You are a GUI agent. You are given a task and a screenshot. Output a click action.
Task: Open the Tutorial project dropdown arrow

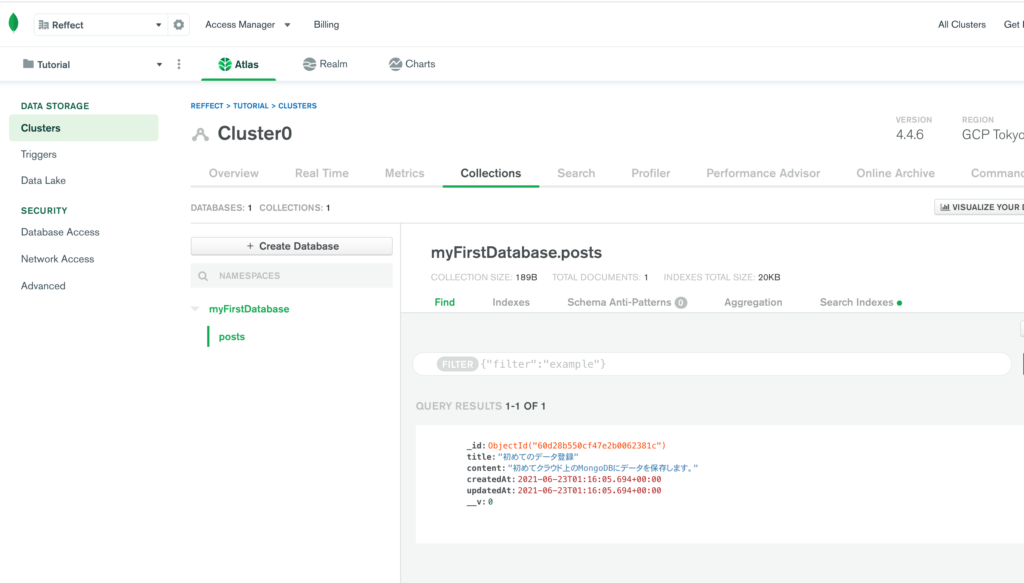point(159,65)
